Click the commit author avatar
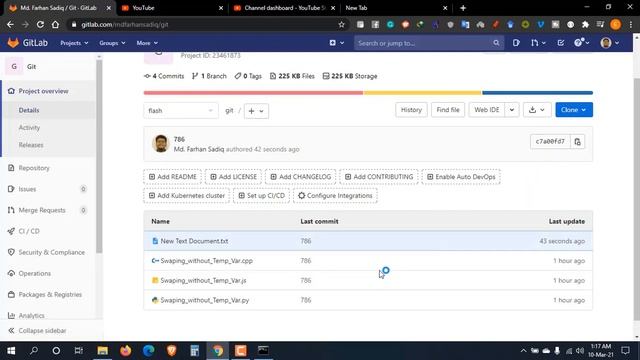Screen dimensions: 640x360 coord(160,144)
